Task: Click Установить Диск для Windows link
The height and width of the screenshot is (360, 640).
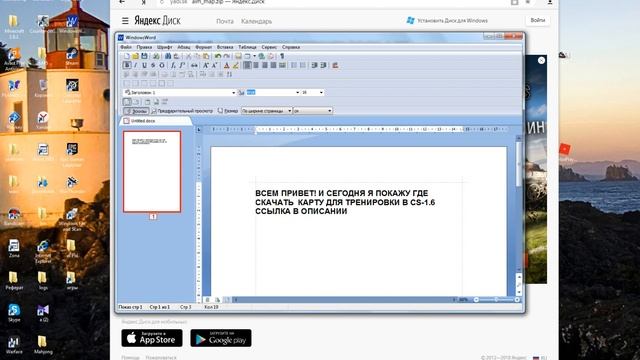Action: point(447,20)
